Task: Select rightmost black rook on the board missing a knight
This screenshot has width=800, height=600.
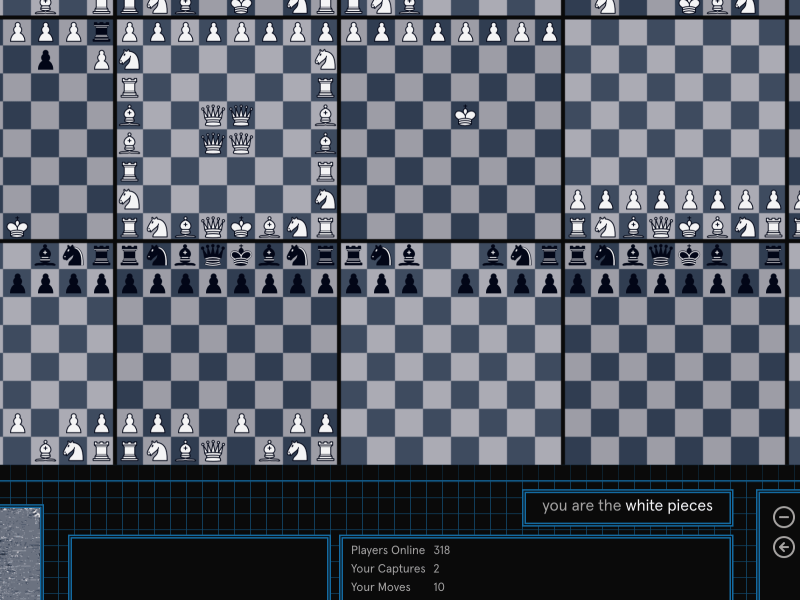Action: [x=773, y=256]
